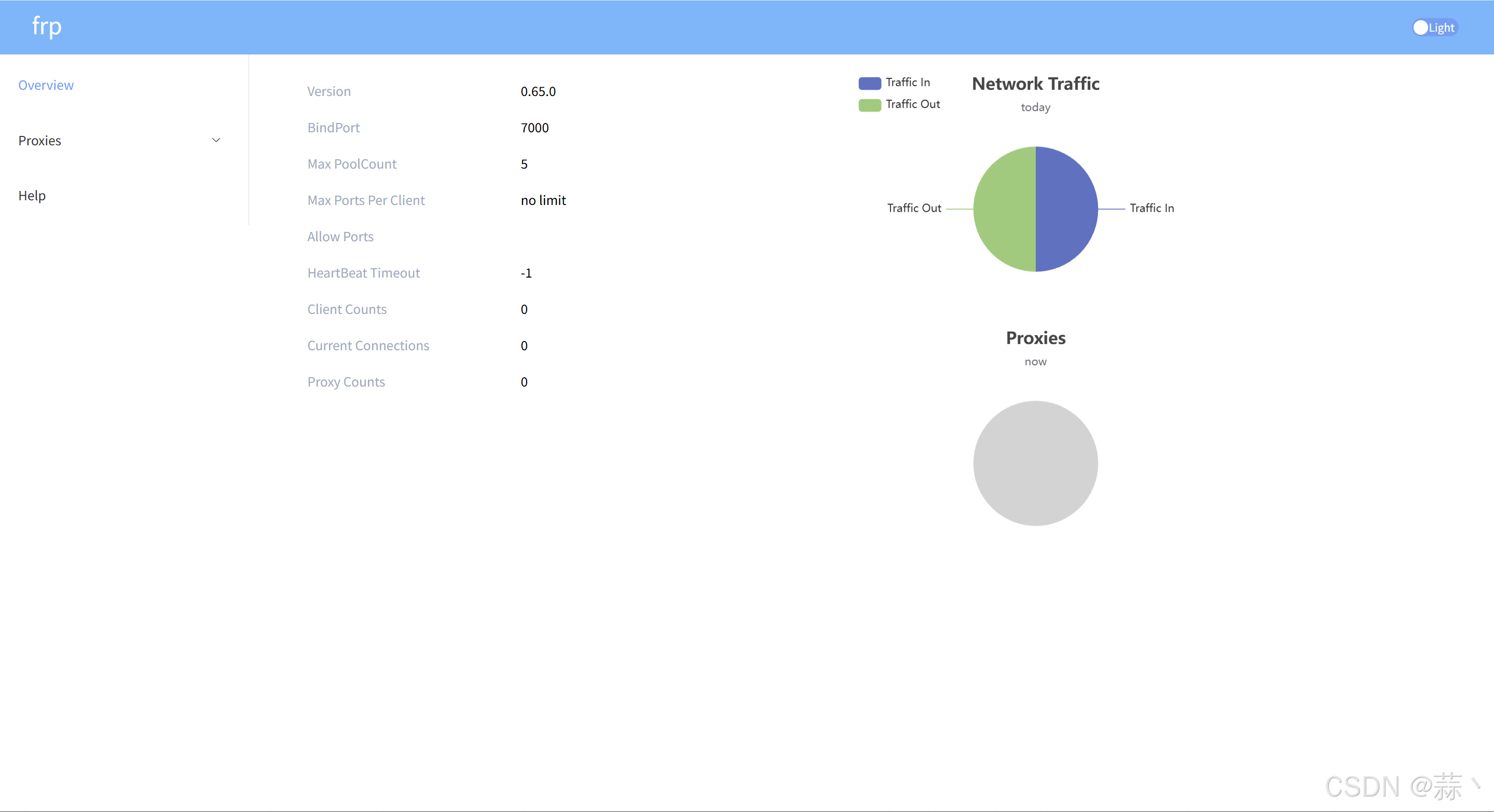Open the Proxies sidebar menu
This screenshot has height=812, width=1494.
click(39, 141)
